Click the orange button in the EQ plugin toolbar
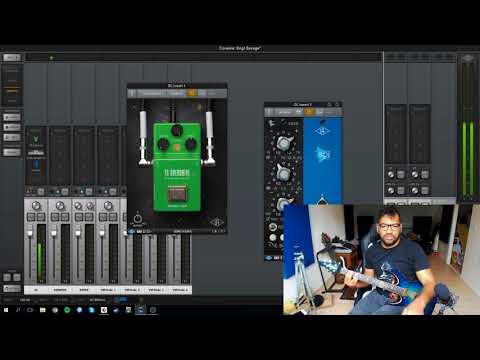Image resolution: width=480 pixels, height=360 pixels. (309, 112)
